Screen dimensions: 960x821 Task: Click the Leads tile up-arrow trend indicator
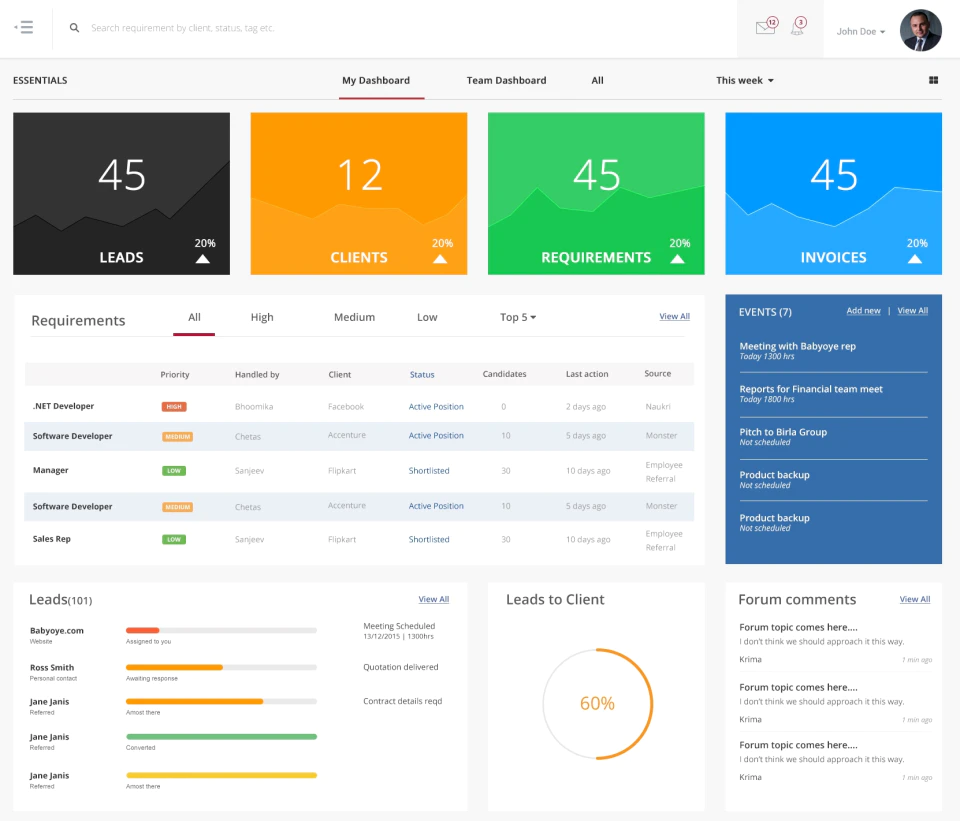click(x=203, y=259)
